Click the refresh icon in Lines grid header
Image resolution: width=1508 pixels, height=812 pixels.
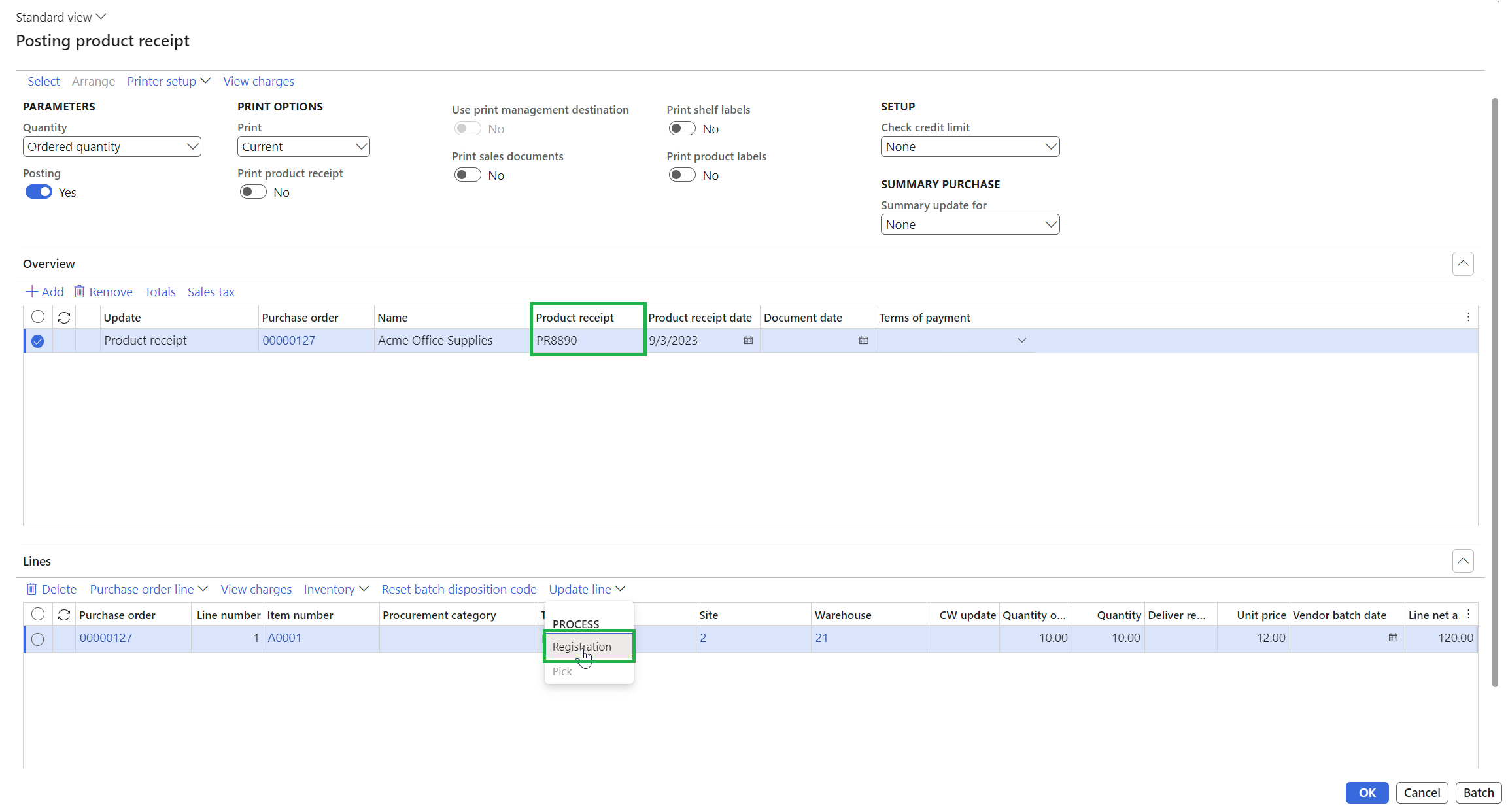(x=64, y=615)
